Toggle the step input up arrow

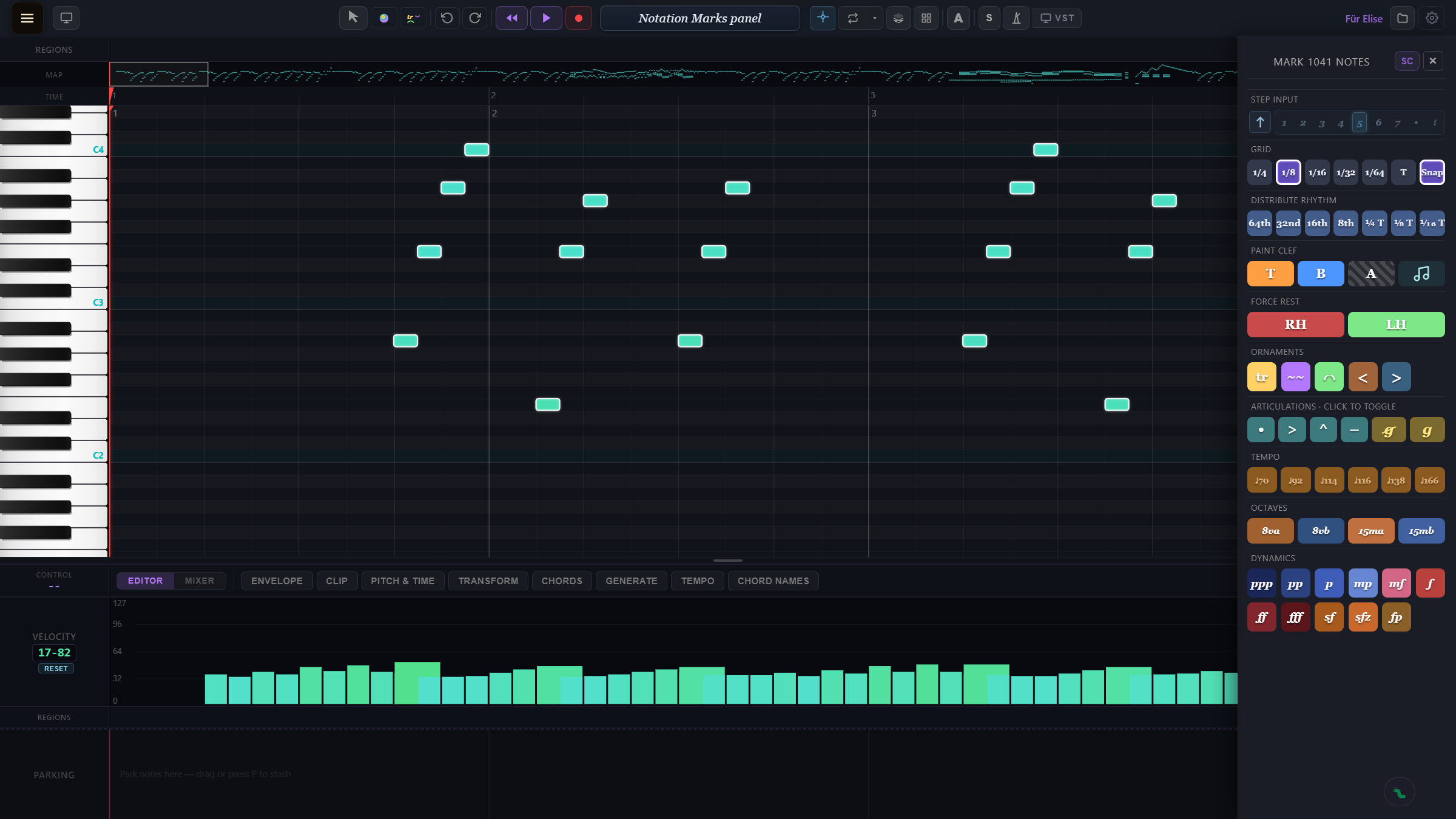pos(1260,123)
